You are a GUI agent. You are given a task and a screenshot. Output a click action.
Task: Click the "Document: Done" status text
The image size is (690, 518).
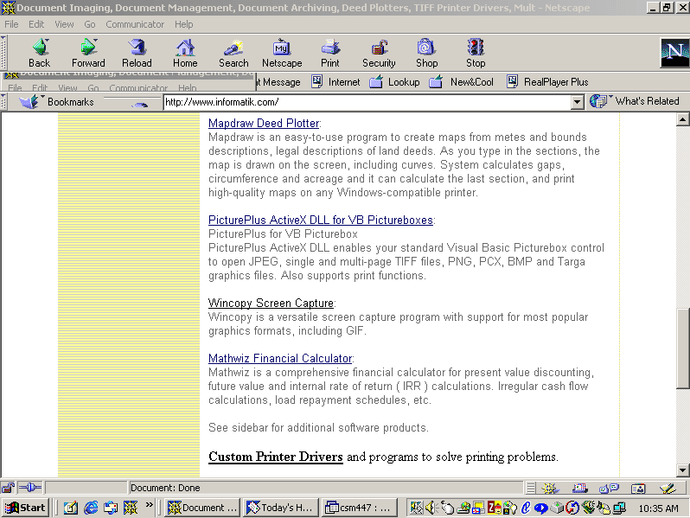(165, 488)
